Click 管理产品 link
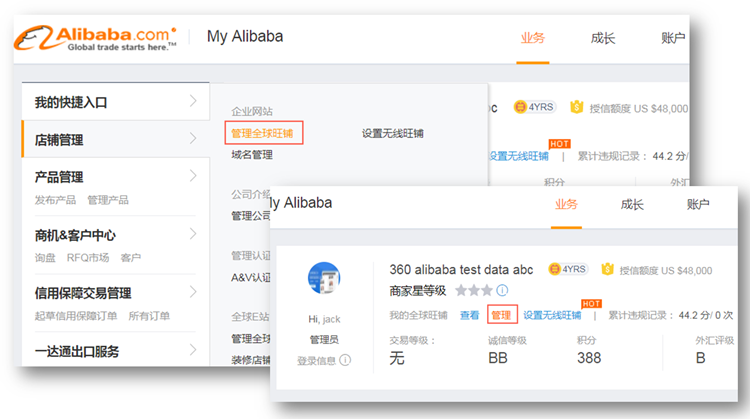Image resolution: width=750 pixels, height=419 pixels. tap(108, 200)
